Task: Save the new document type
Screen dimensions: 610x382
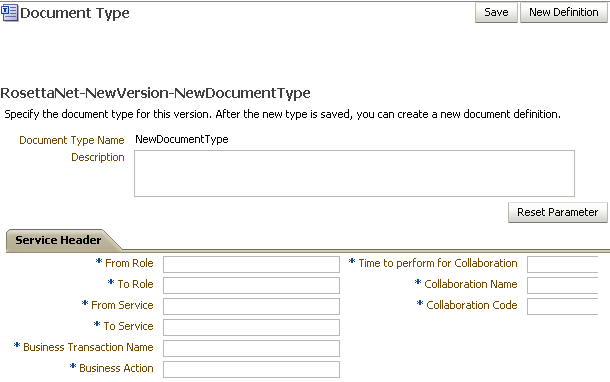Action: pos(496,12)
